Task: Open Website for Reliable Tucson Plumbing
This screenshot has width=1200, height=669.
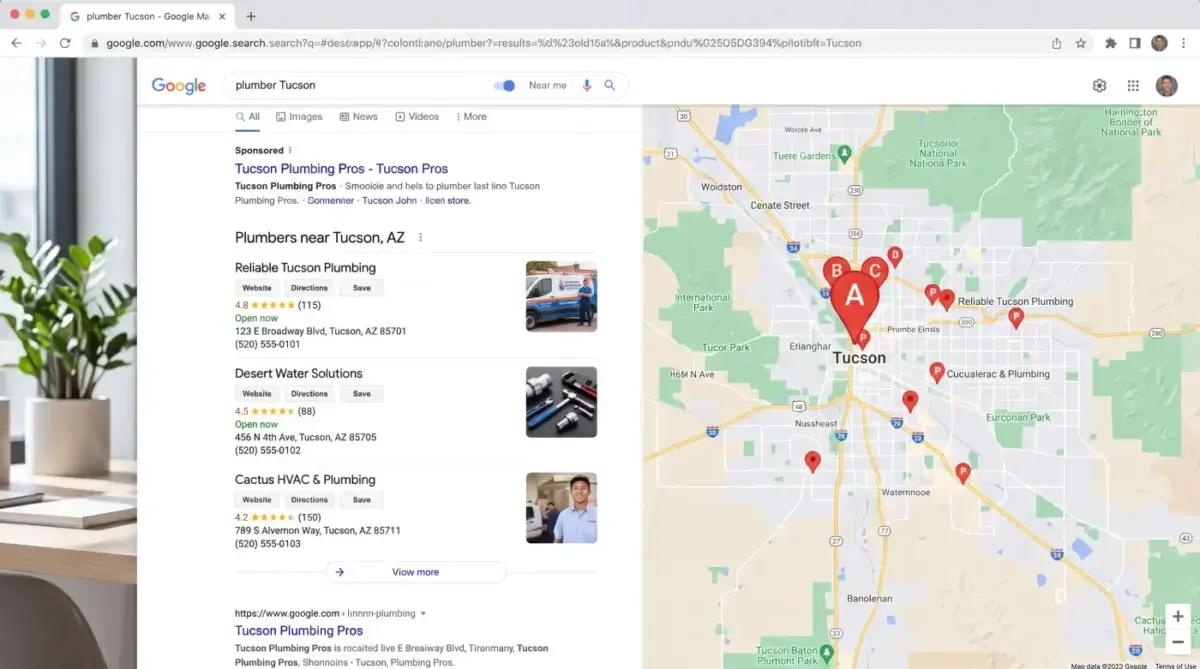Action: [x=257, y=288]
